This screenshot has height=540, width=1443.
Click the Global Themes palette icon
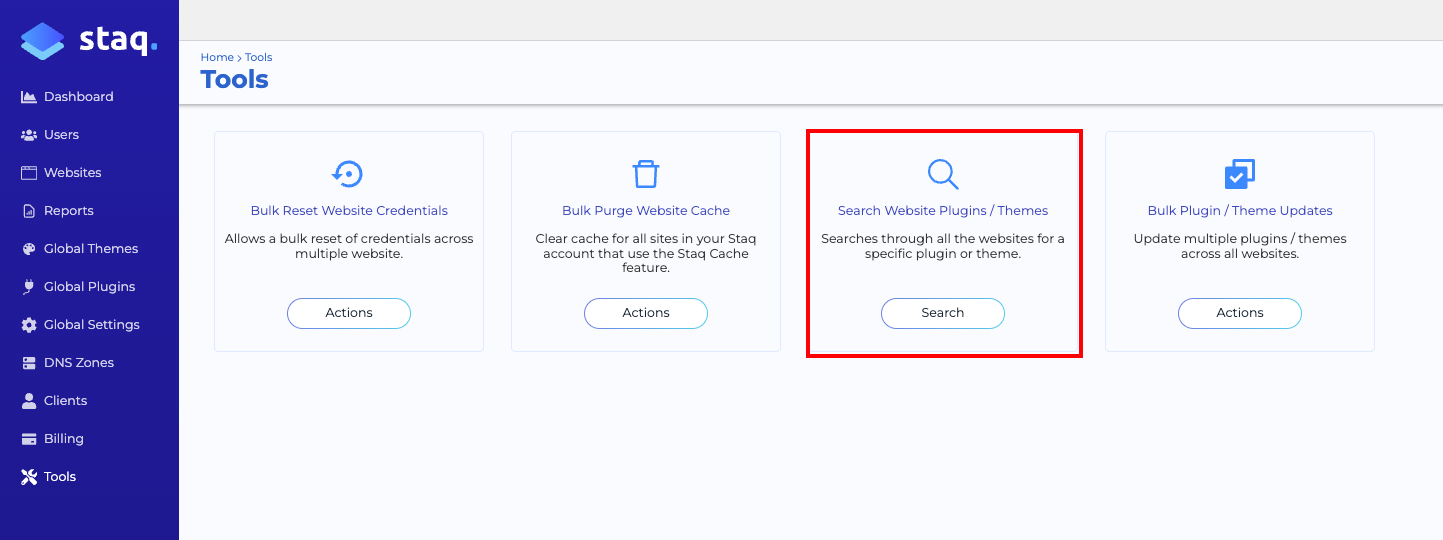tap(29, 249)
